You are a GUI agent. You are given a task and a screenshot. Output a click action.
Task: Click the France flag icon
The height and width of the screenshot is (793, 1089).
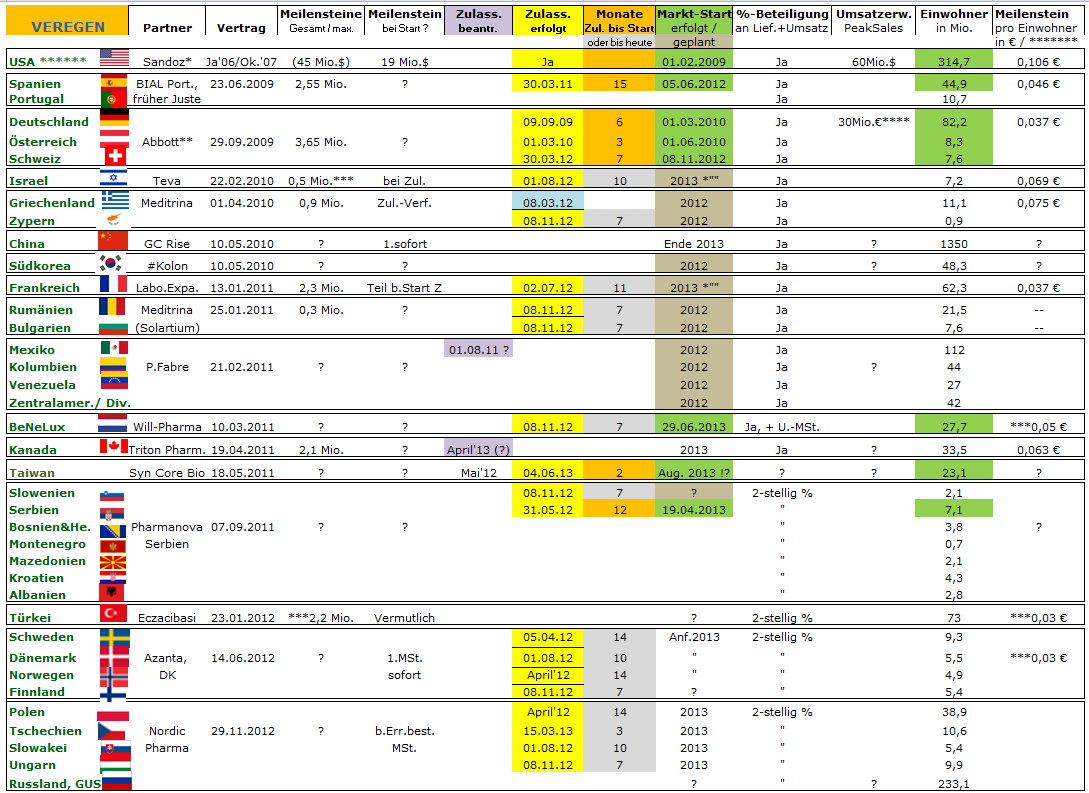coord(113,284)
